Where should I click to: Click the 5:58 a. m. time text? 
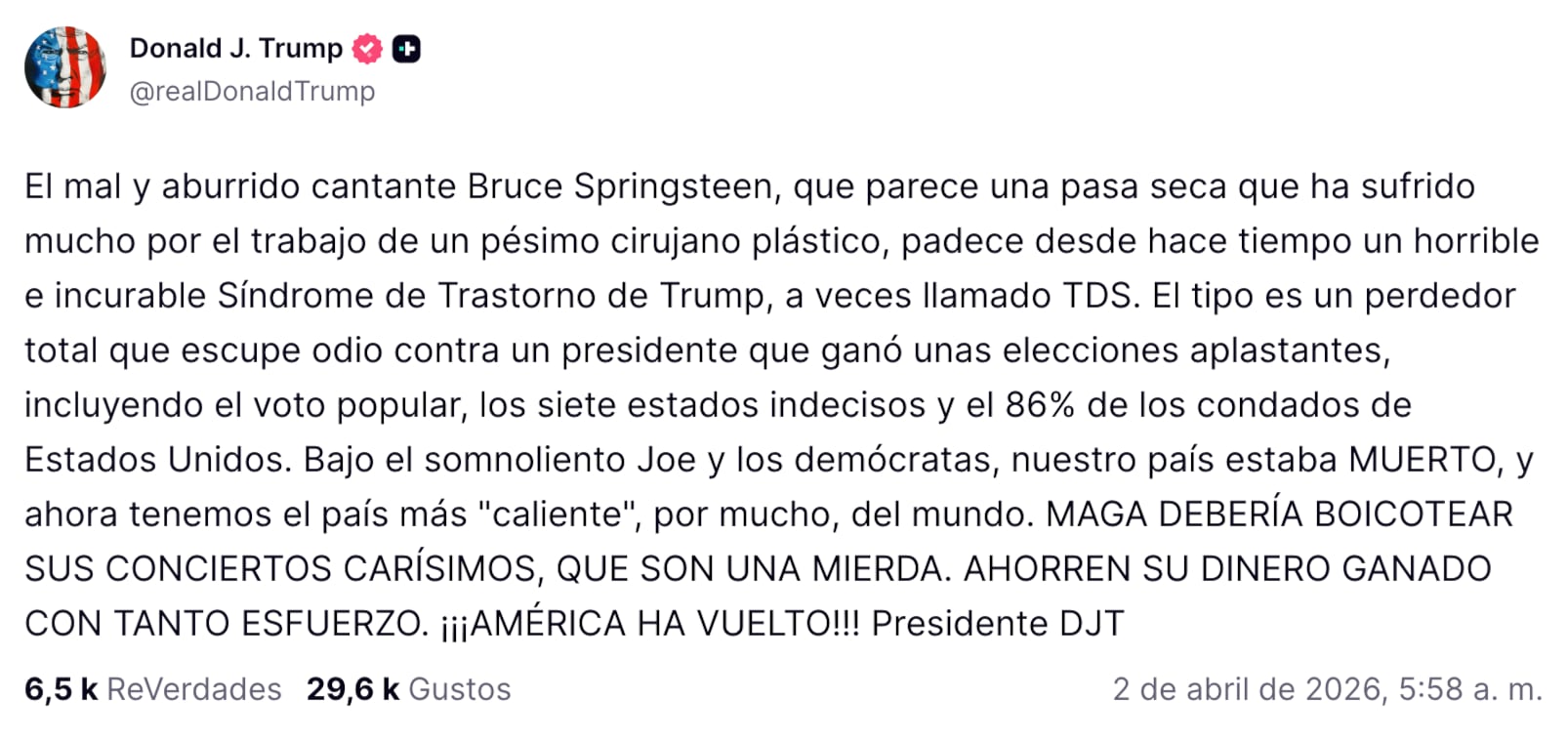pos(1459,688)
